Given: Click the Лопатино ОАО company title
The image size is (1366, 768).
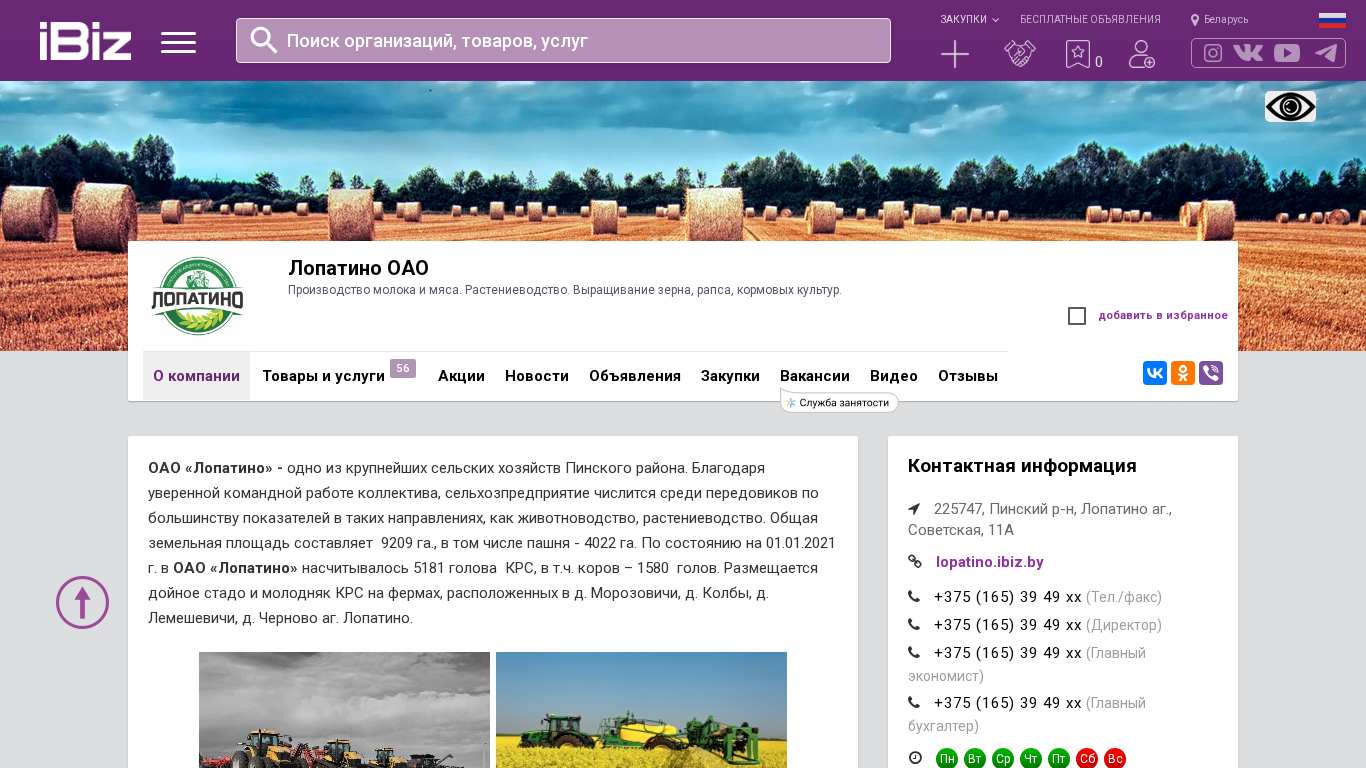Looking at the screenshot, I should tap(358, 268).
